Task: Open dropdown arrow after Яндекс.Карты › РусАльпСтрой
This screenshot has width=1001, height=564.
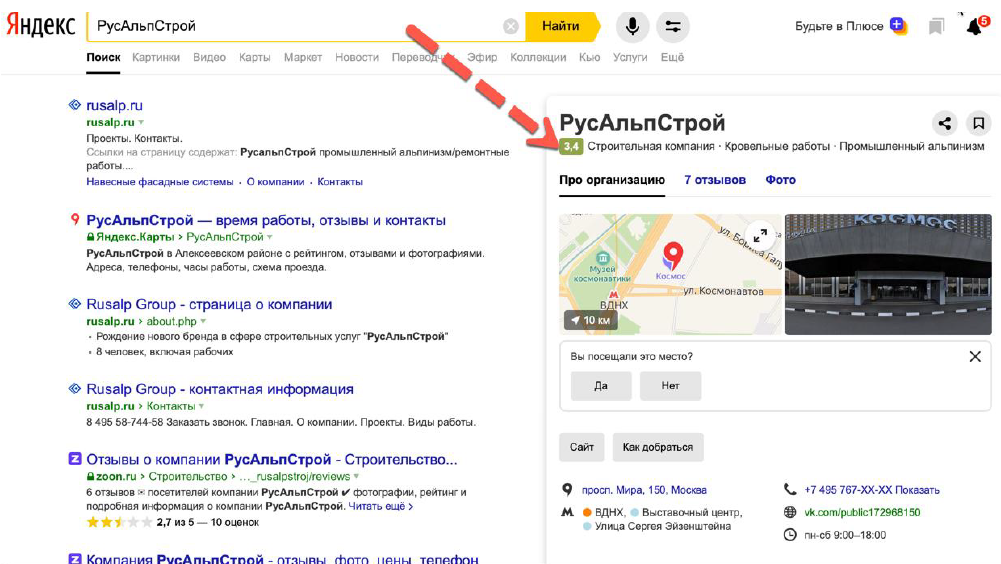Action: click(x=270, y=237)
